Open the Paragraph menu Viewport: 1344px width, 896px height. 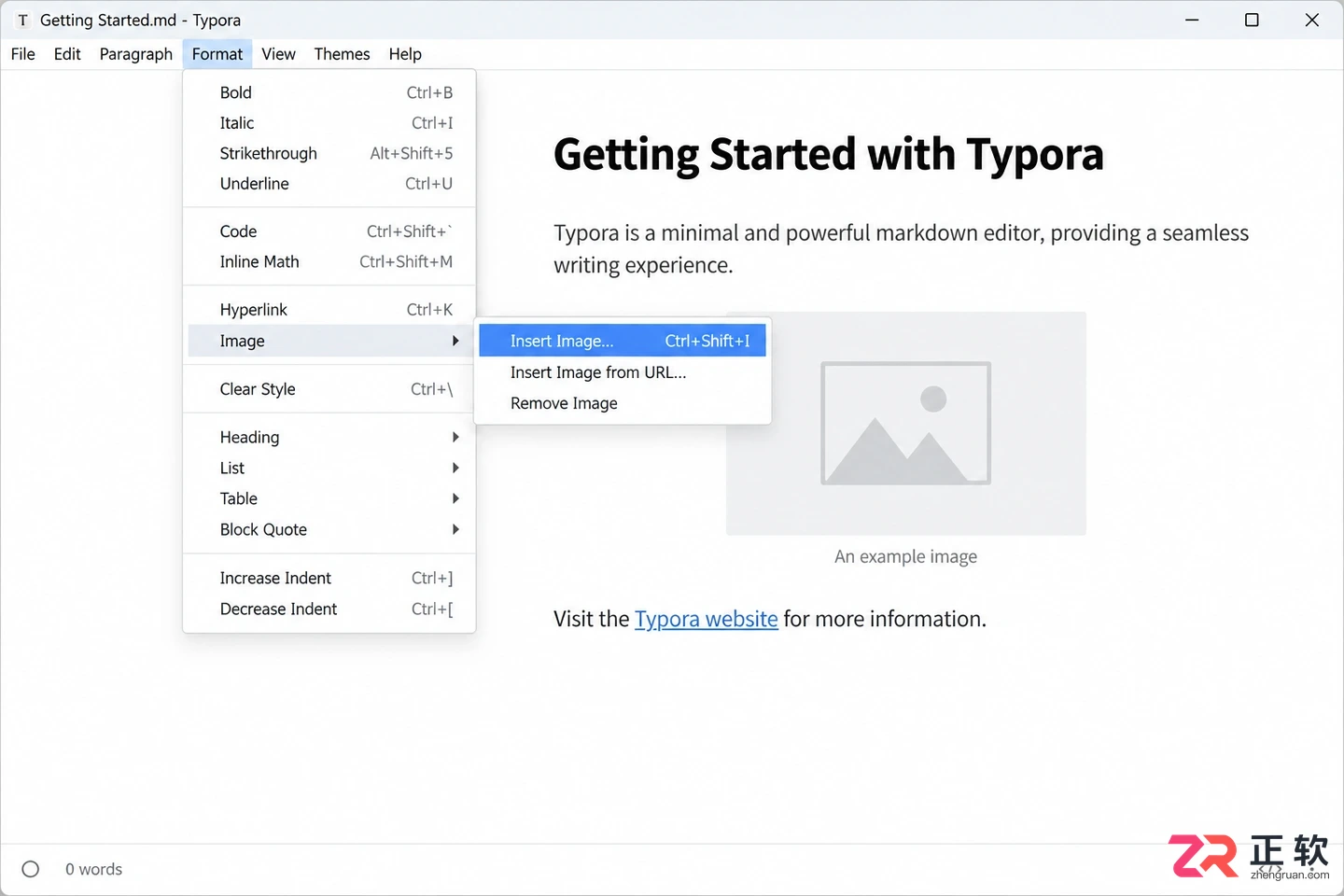click(x=136, y=54)
